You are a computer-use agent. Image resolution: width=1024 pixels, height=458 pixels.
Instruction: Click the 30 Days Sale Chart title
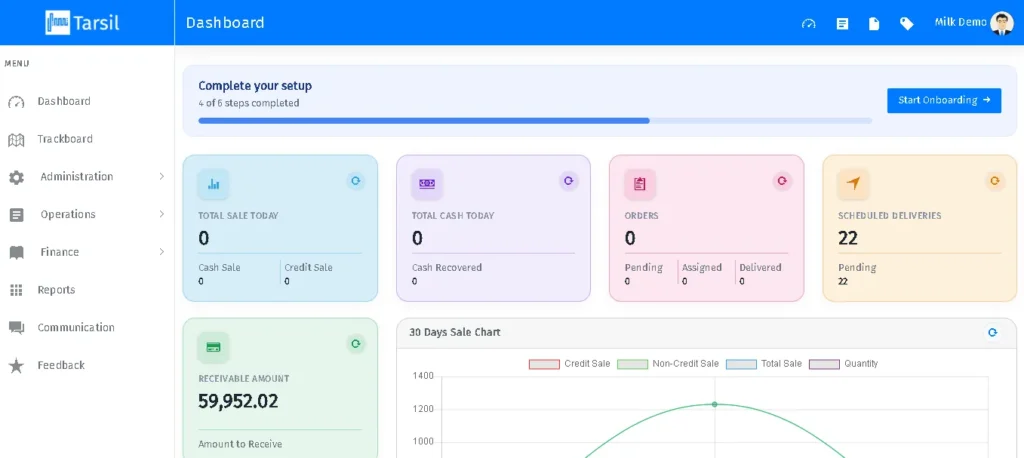pos(455,333)
